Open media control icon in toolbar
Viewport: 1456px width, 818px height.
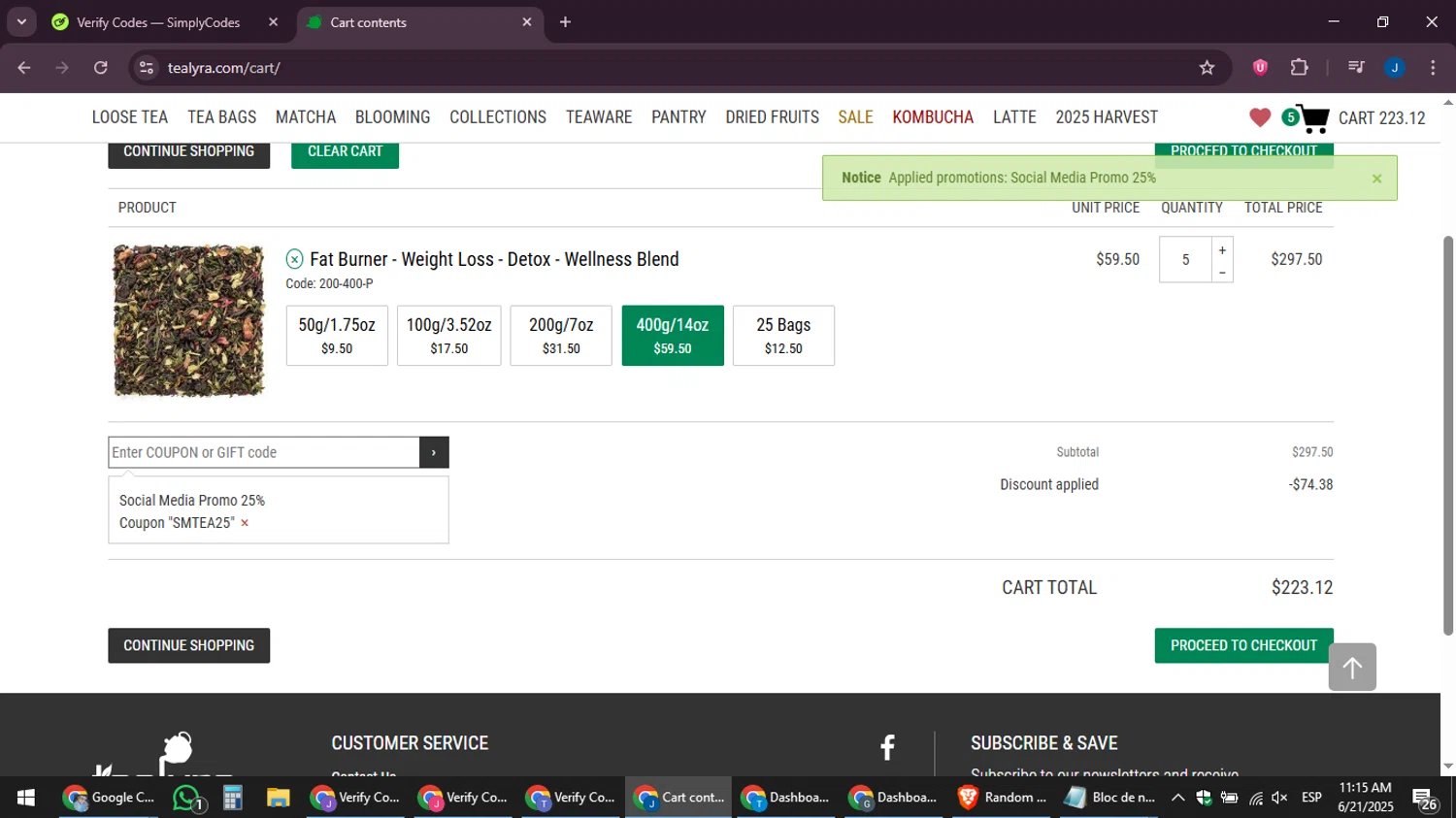coord(1356,67)
